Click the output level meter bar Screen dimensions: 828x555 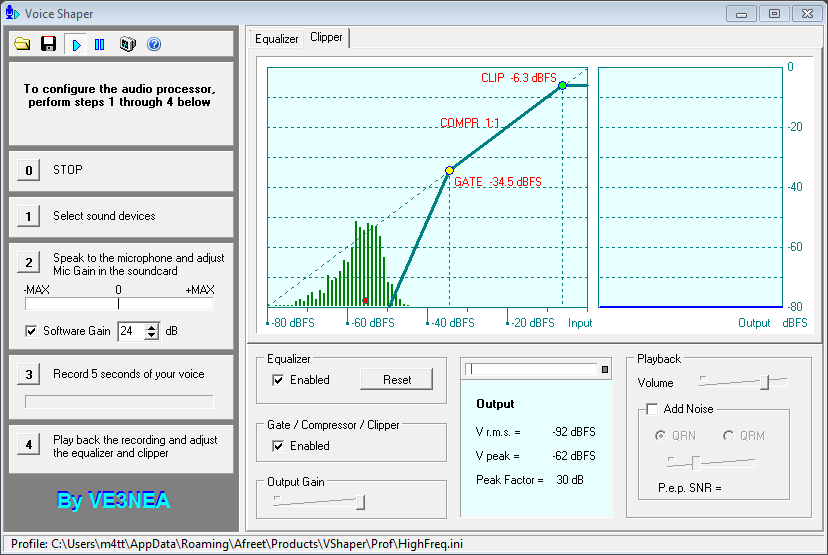[x=531, y=369]
